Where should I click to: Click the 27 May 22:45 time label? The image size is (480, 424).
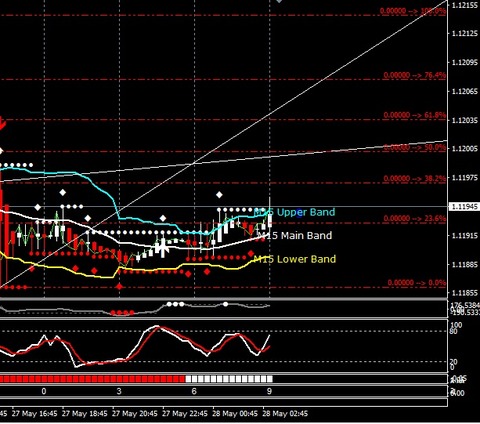(185, 414)
